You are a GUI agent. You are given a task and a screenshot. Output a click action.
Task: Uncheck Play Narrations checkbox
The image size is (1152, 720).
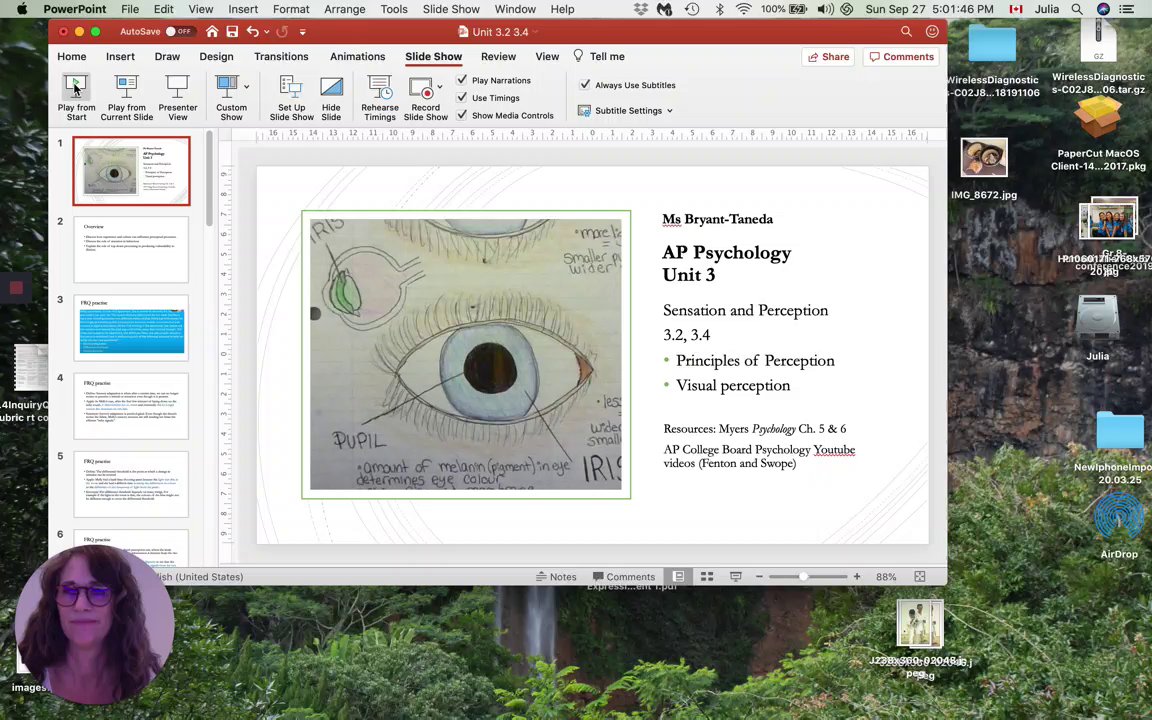click(462, 80)
